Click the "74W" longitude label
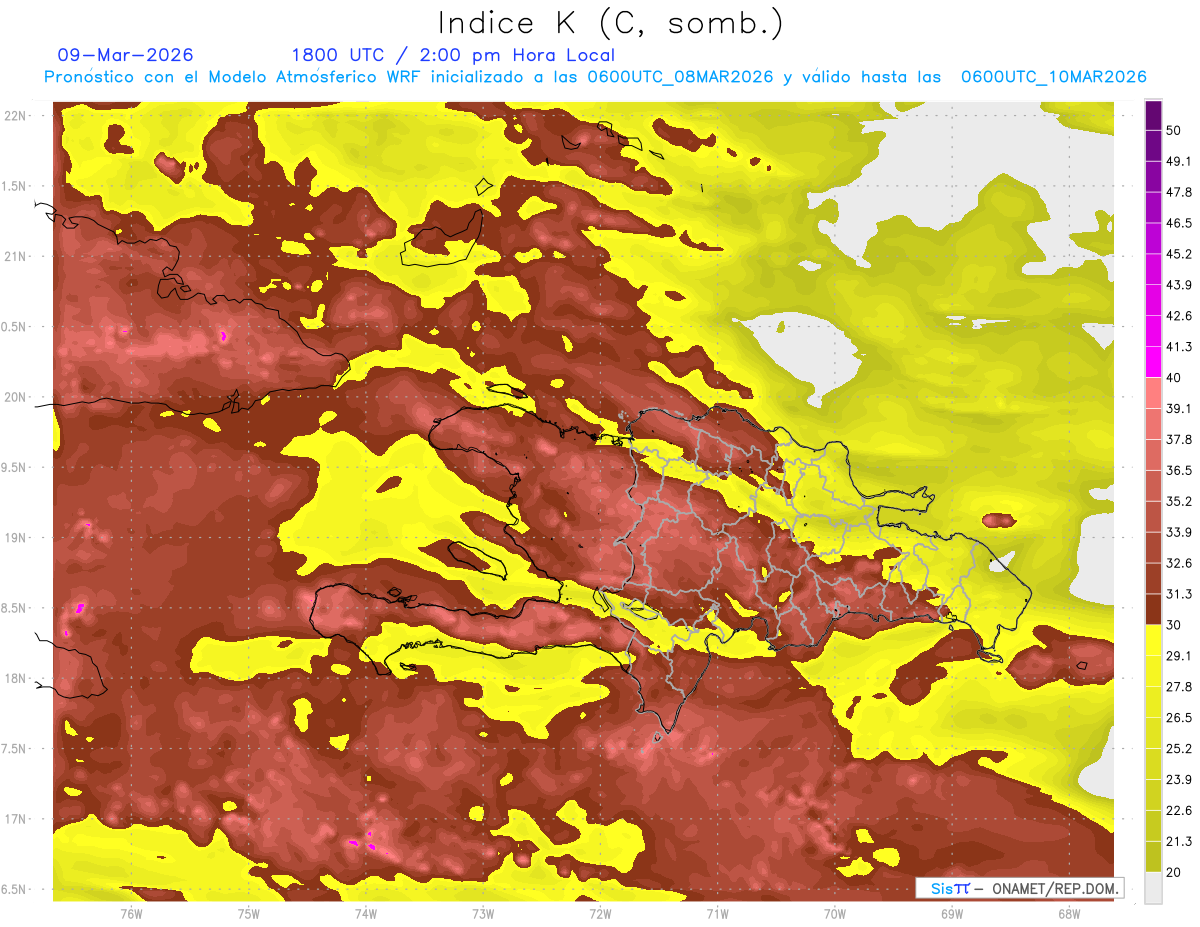Screen dimensions: 1200x927 pyautogui.click(x=366, y=913)
